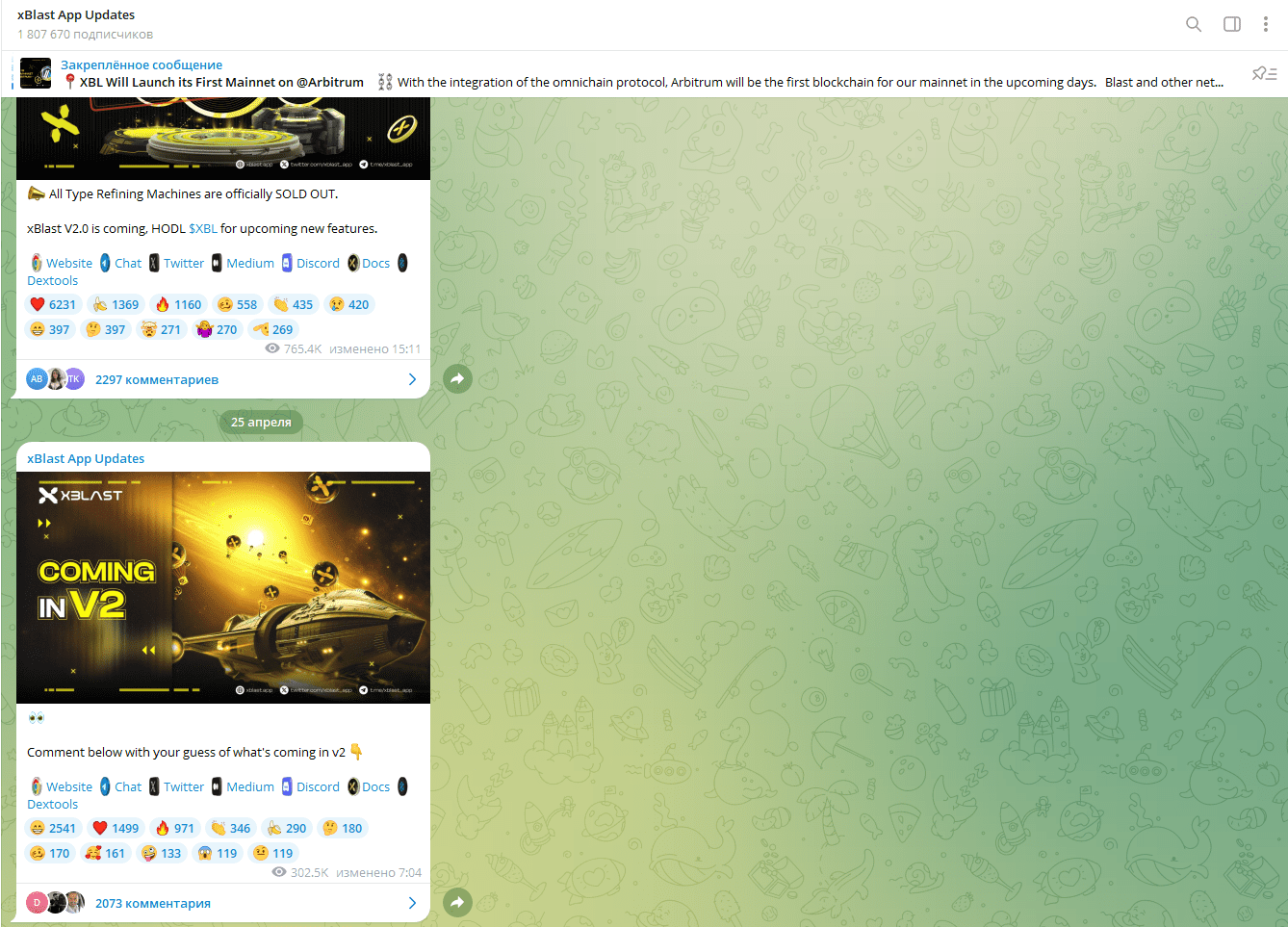Open Twitter link in the V2 guess post
1288x927 pixels.
pos(184,786)
